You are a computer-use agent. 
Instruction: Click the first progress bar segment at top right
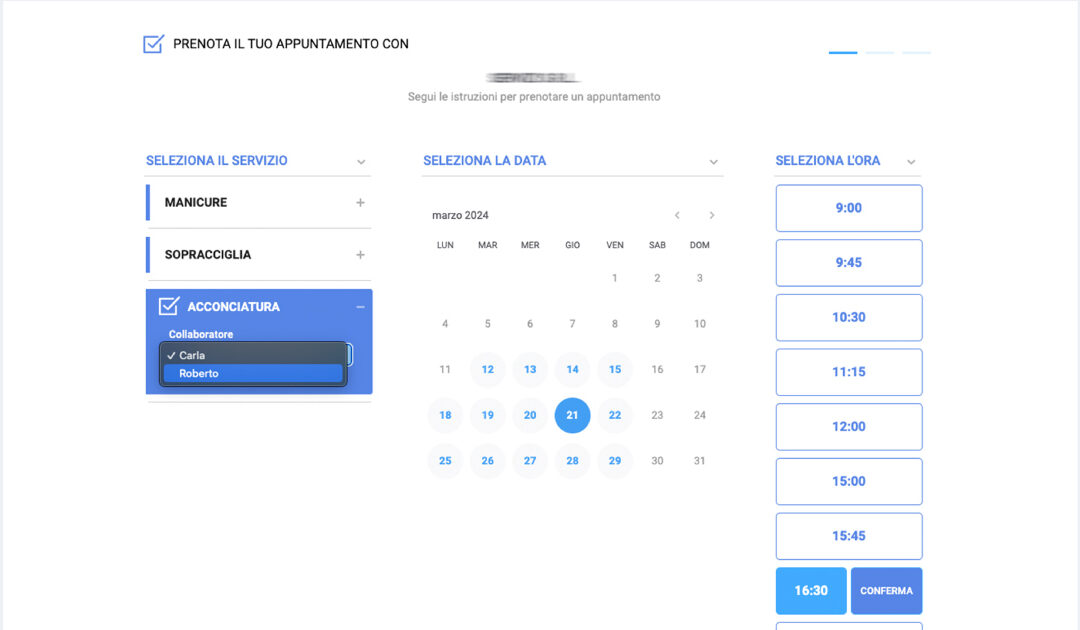[x=842, y=51]
